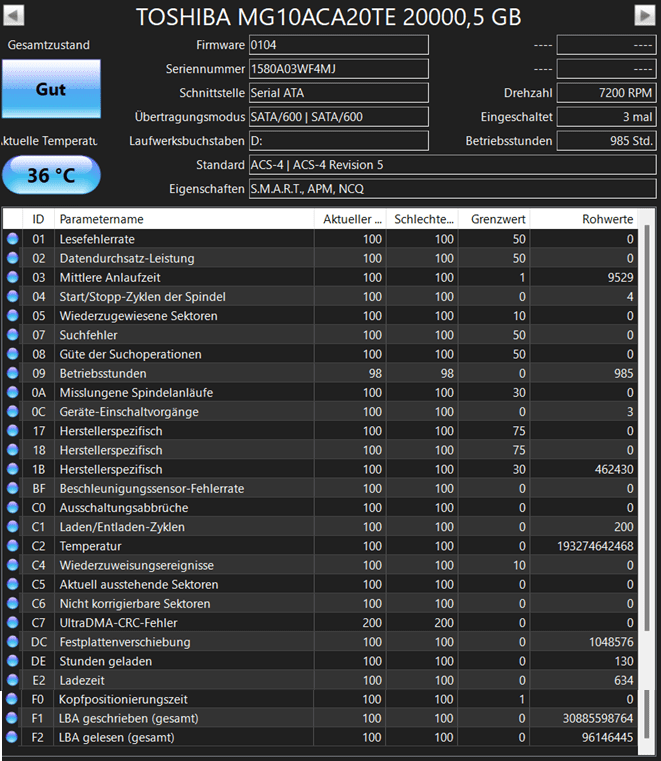The width and height of the screenshot is (661, 761).
Task: Click the table's vertical scrollbar
Action: tap(646, 427)
